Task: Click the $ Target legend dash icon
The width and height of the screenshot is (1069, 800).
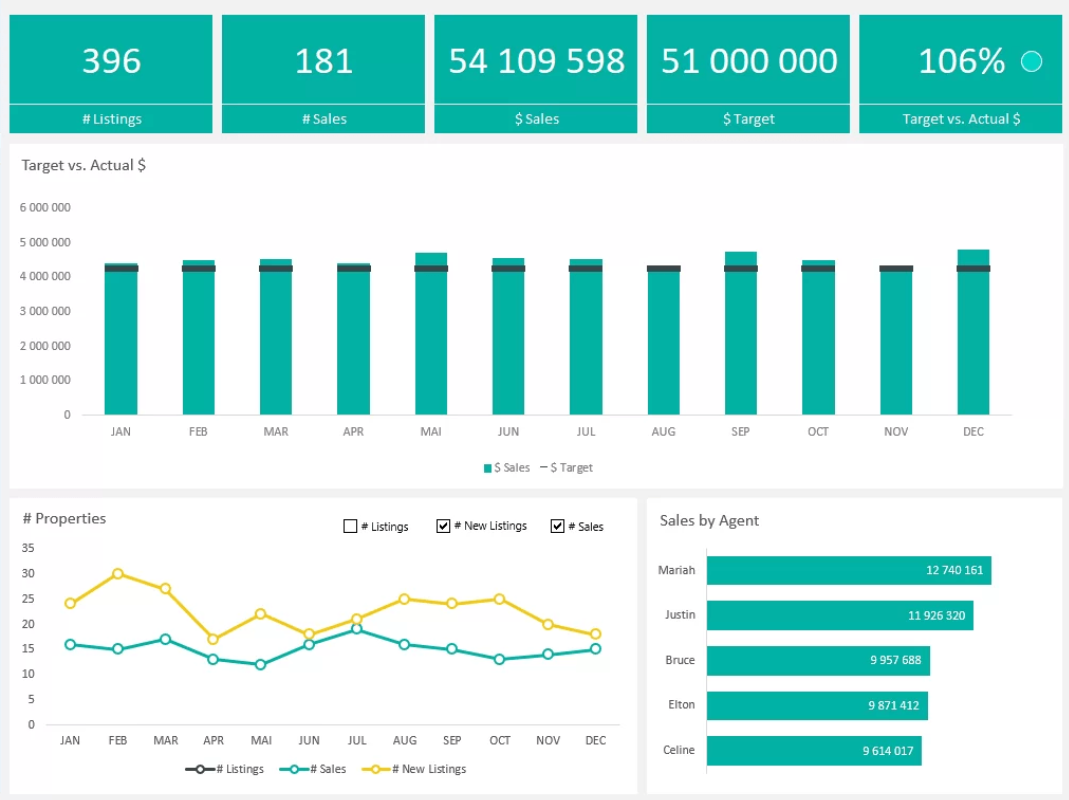Action: pos(544,468)
